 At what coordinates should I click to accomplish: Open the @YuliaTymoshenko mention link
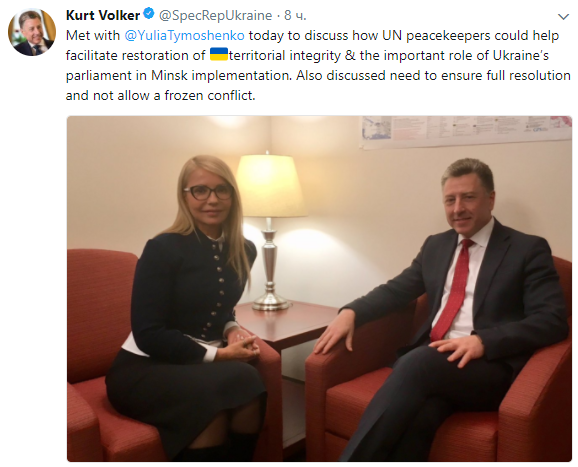184,35
